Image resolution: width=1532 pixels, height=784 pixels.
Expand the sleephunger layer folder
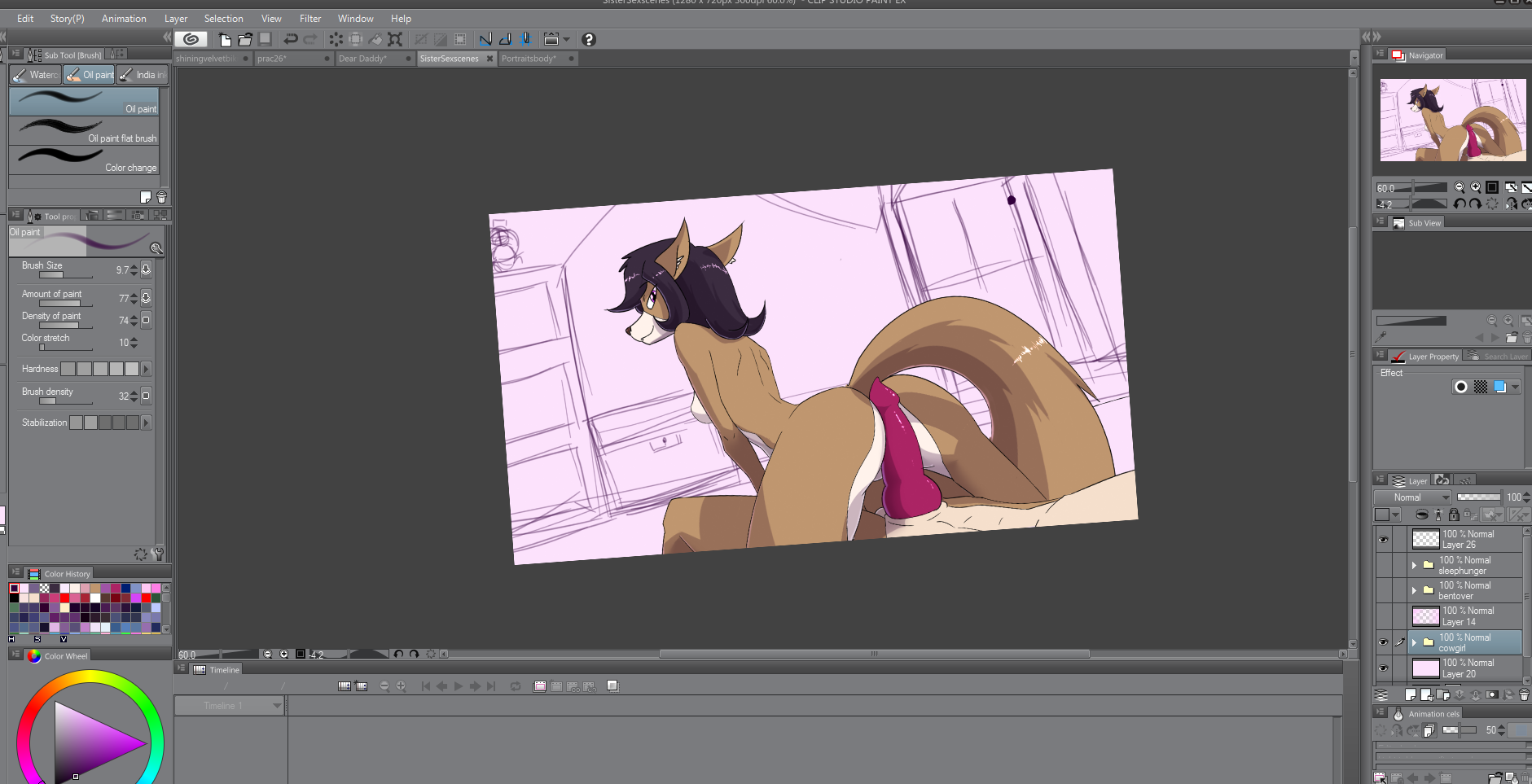pos(1414,565)
